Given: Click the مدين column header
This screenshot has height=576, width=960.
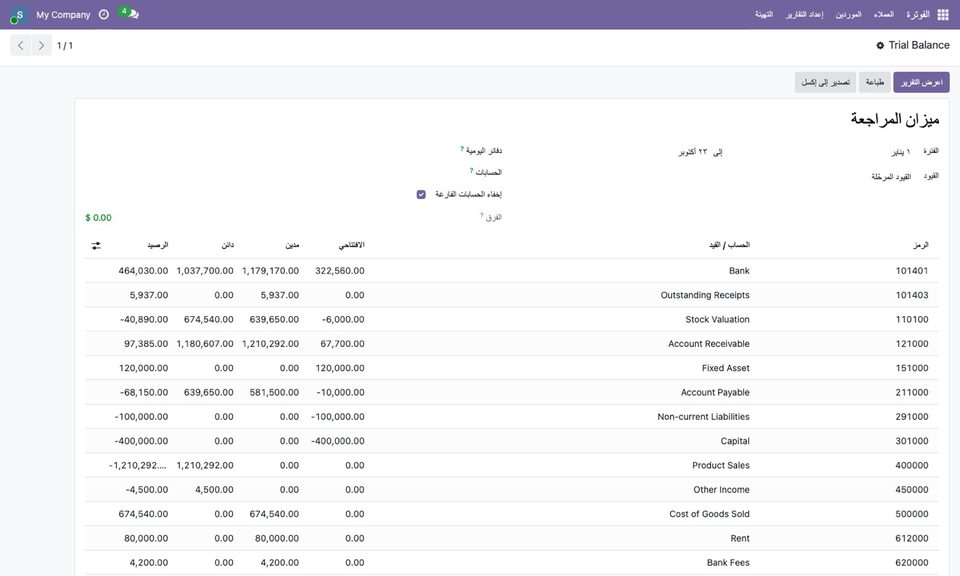Looking at the screenshot, I should pos(292,245).
